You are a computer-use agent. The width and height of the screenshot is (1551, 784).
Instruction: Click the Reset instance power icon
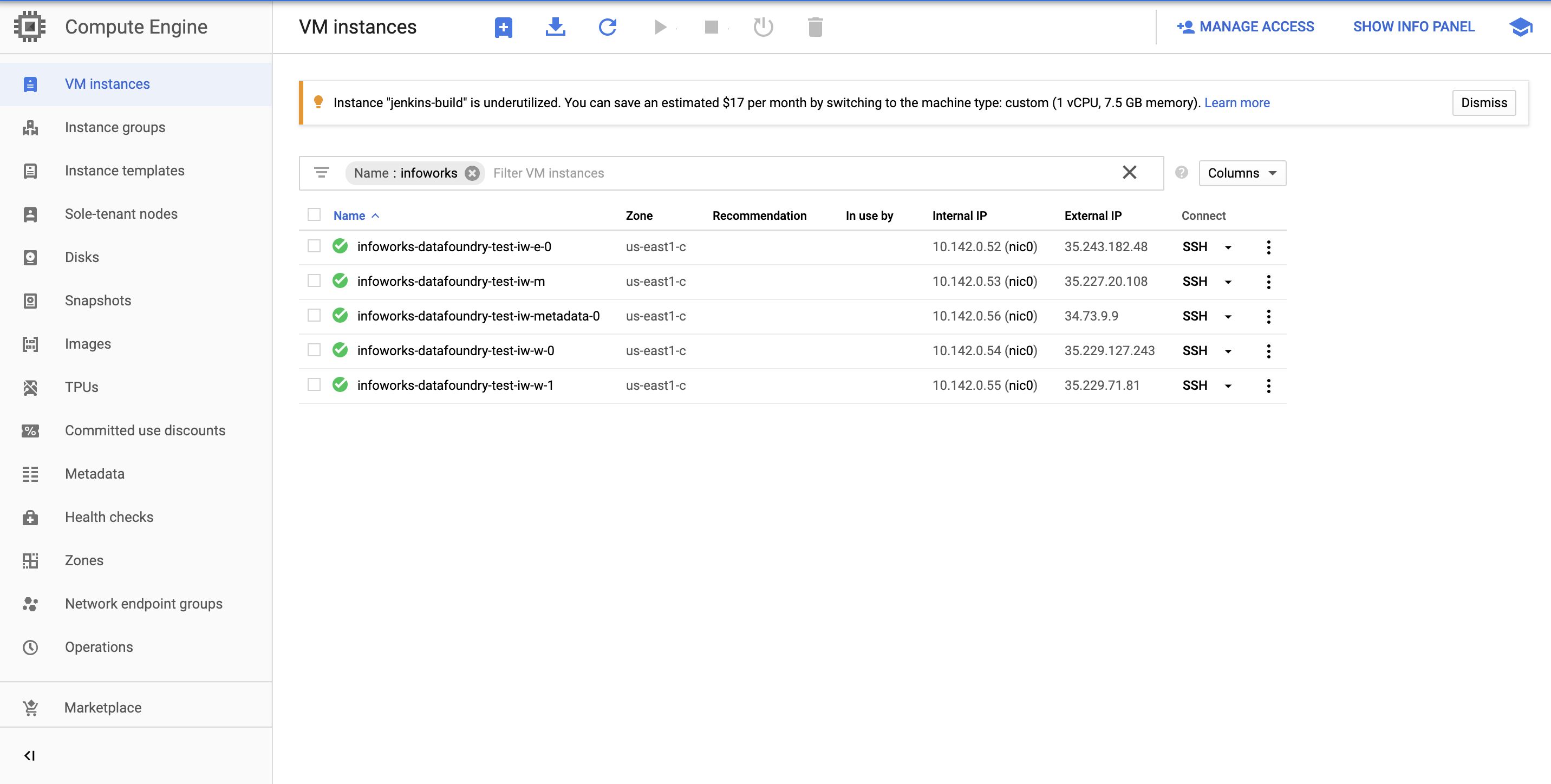click(764, 27)
